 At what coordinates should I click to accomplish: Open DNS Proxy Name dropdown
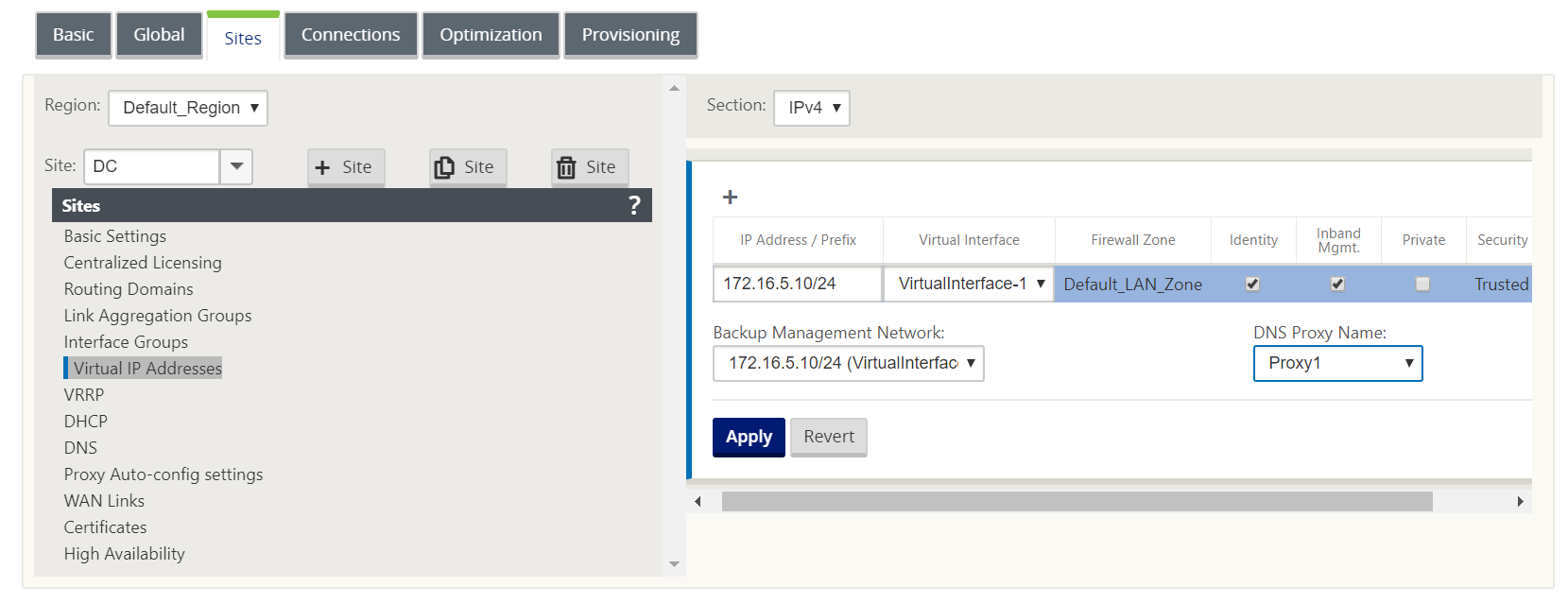[x=1337, y=363]
